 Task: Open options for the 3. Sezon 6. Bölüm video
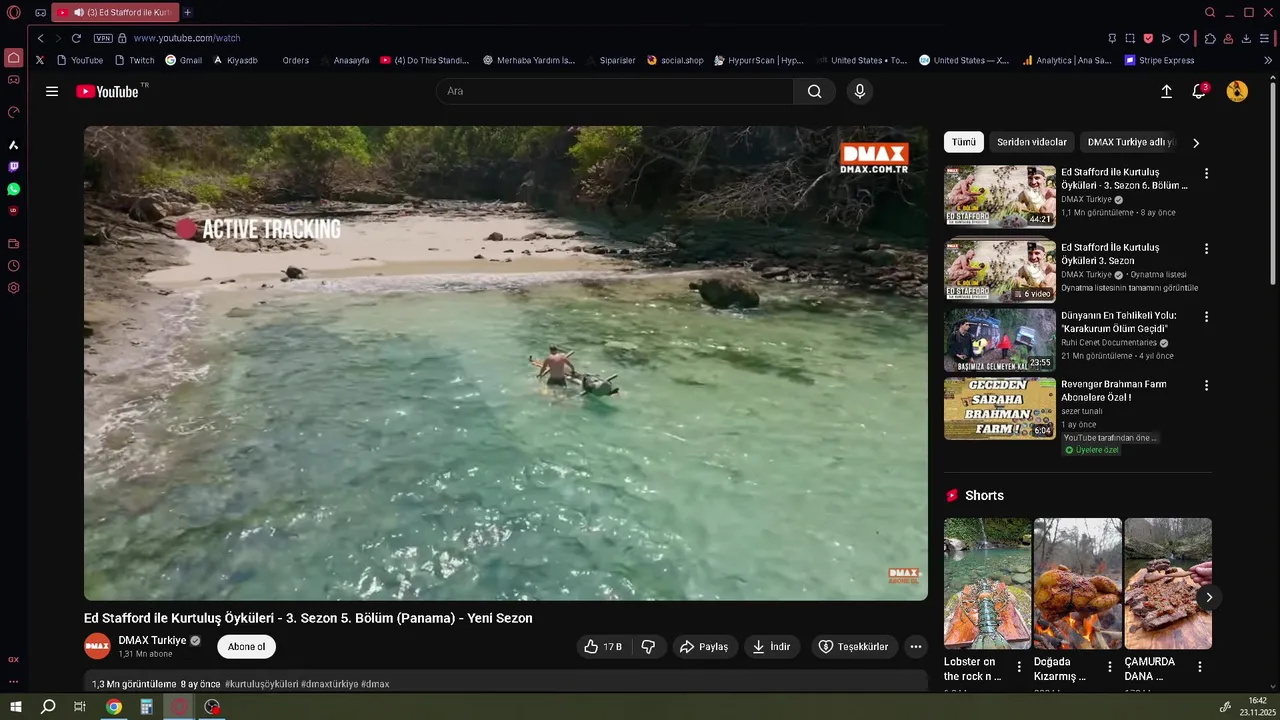pyautogui.click(x=1206, y=173)
